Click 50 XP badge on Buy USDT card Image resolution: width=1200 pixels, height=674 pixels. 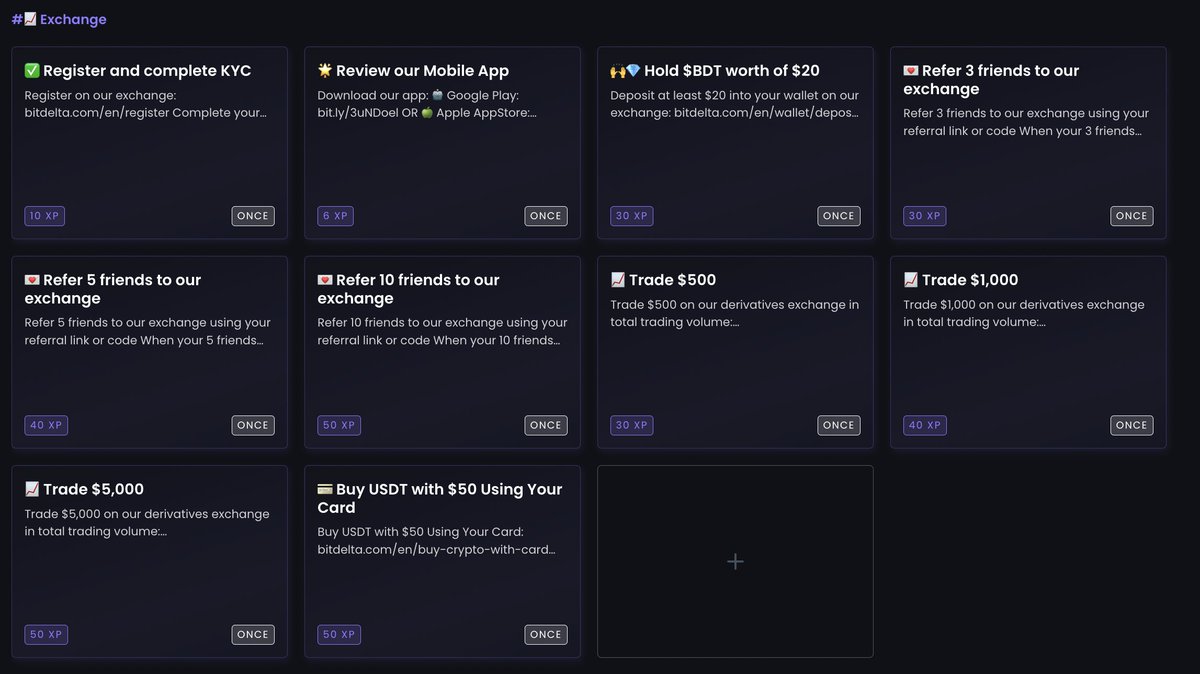pyautogui.click(x=339, y=634)
